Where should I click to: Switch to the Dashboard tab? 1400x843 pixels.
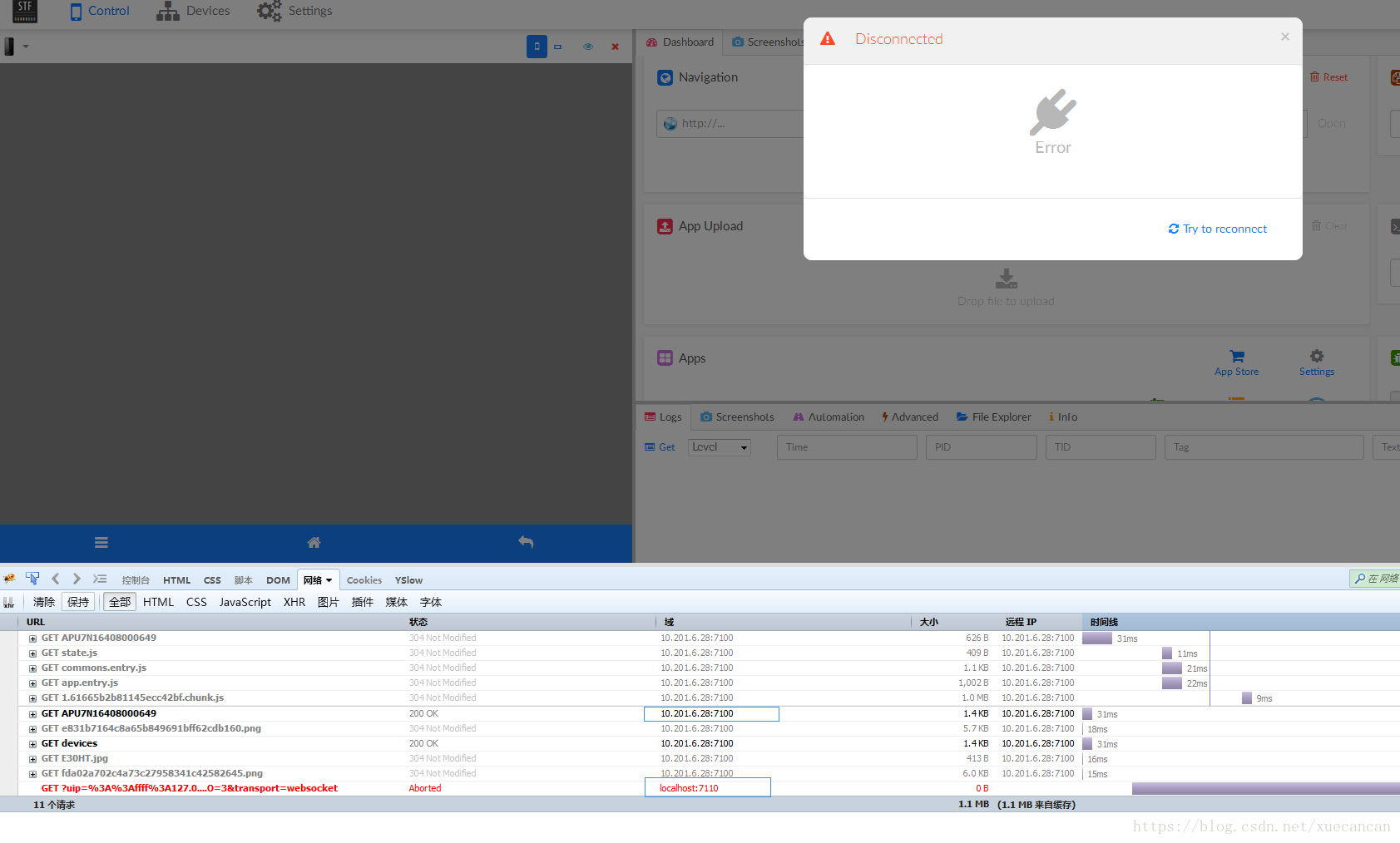click(x=680, y=42)
